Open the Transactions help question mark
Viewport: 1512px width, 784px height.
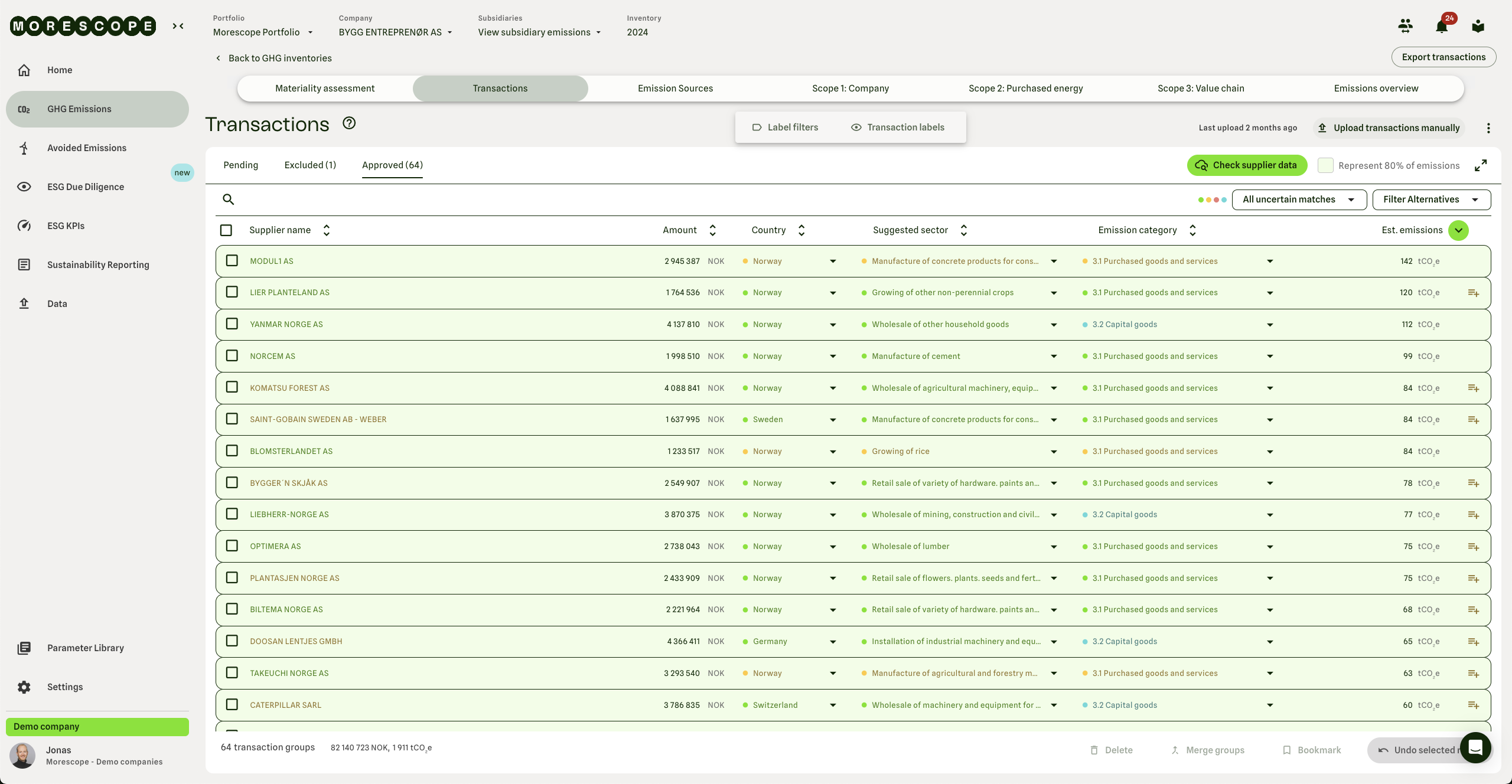click(349, 123)
